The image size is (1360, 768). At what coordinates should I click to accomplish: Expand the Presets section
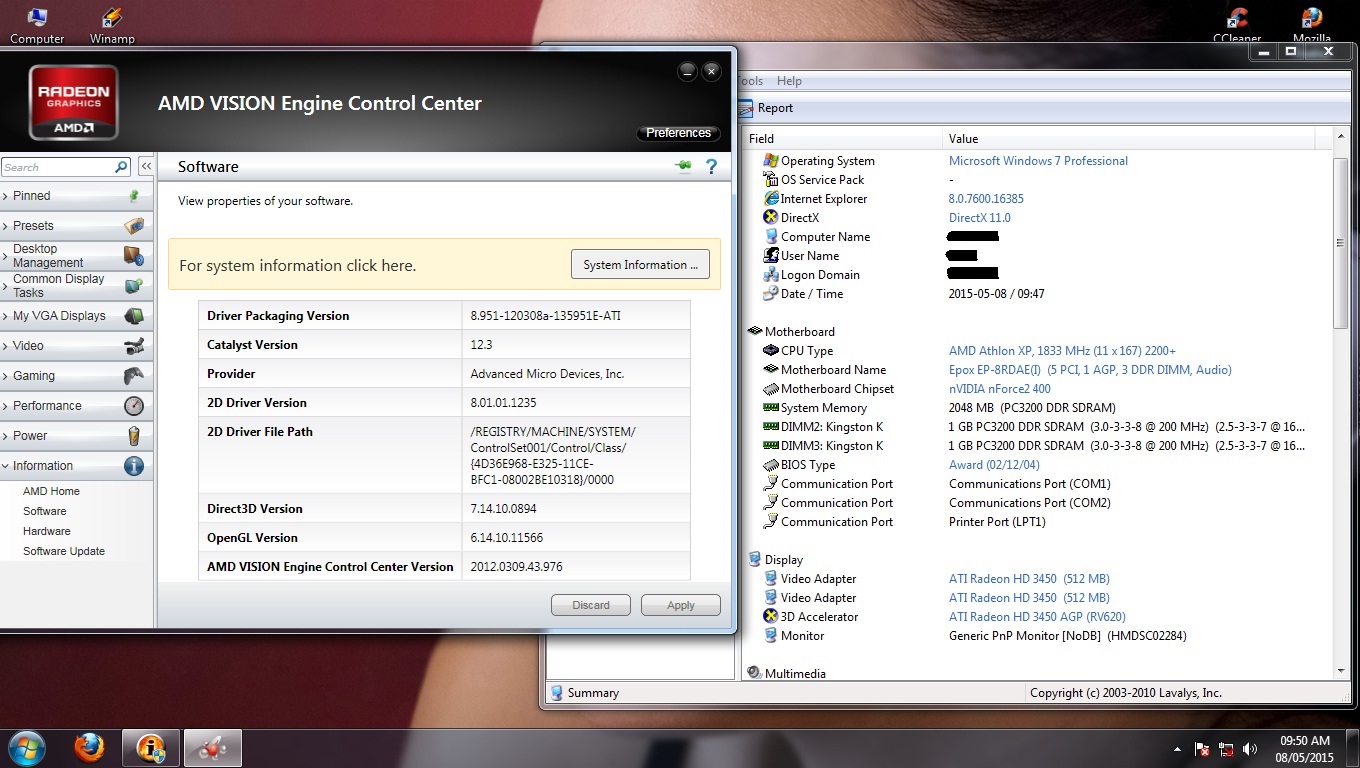tap(76, 226)
